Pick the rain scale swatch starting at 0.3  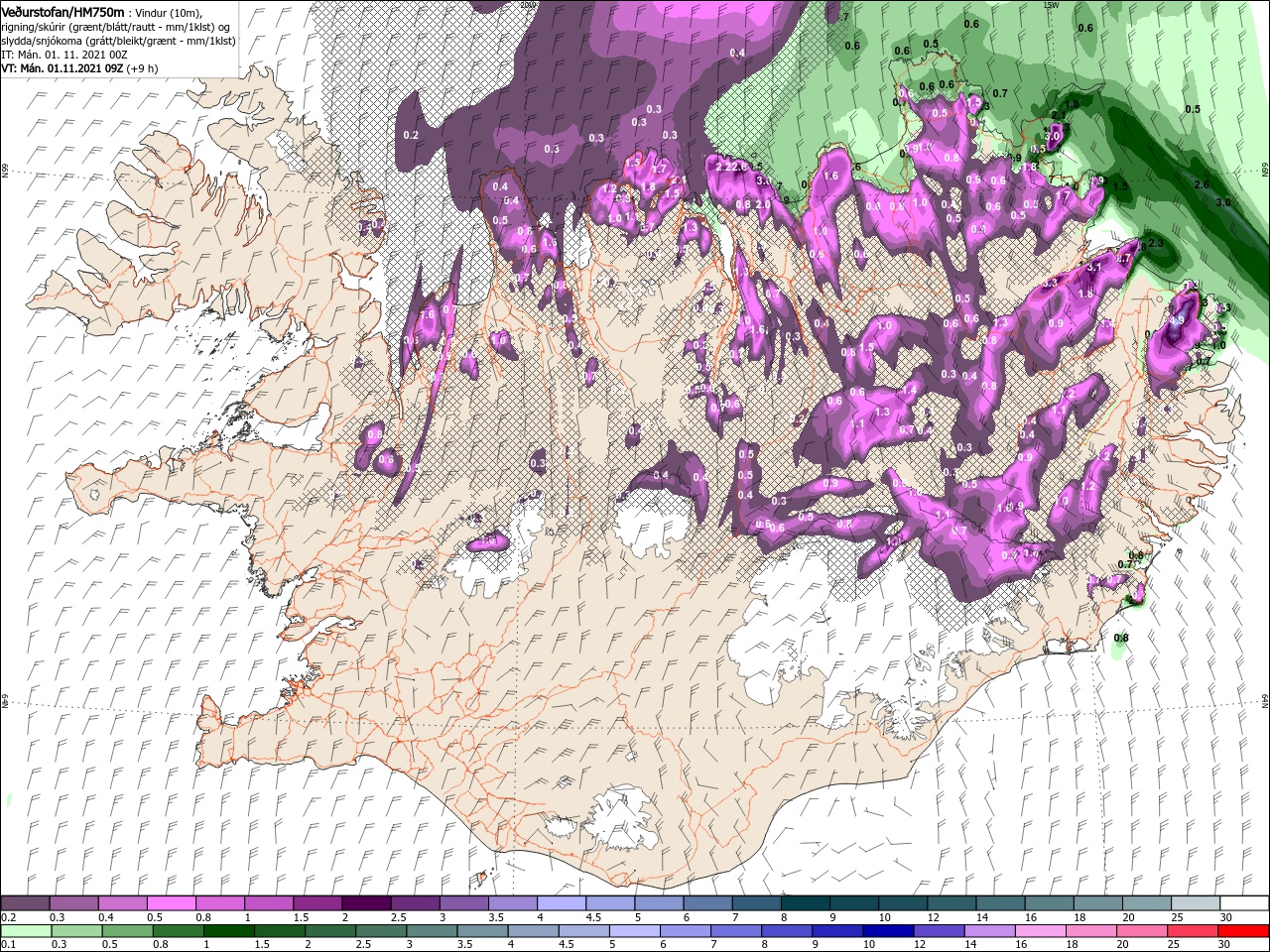click(74, 931)
